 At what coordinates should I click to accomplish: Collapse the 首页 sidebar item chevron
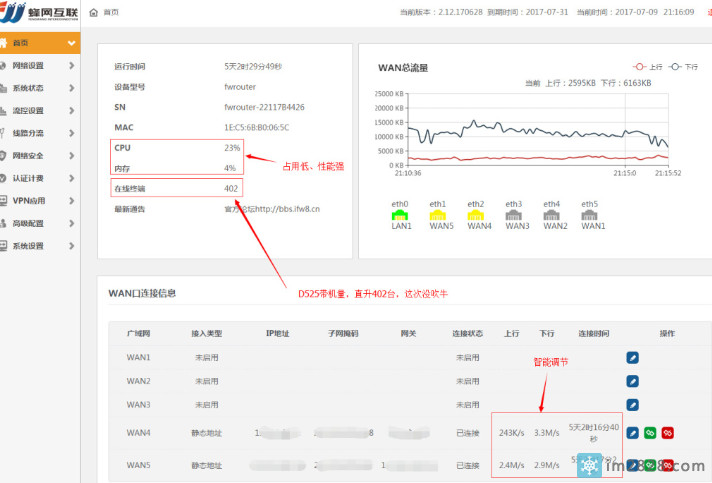[70, 44]
